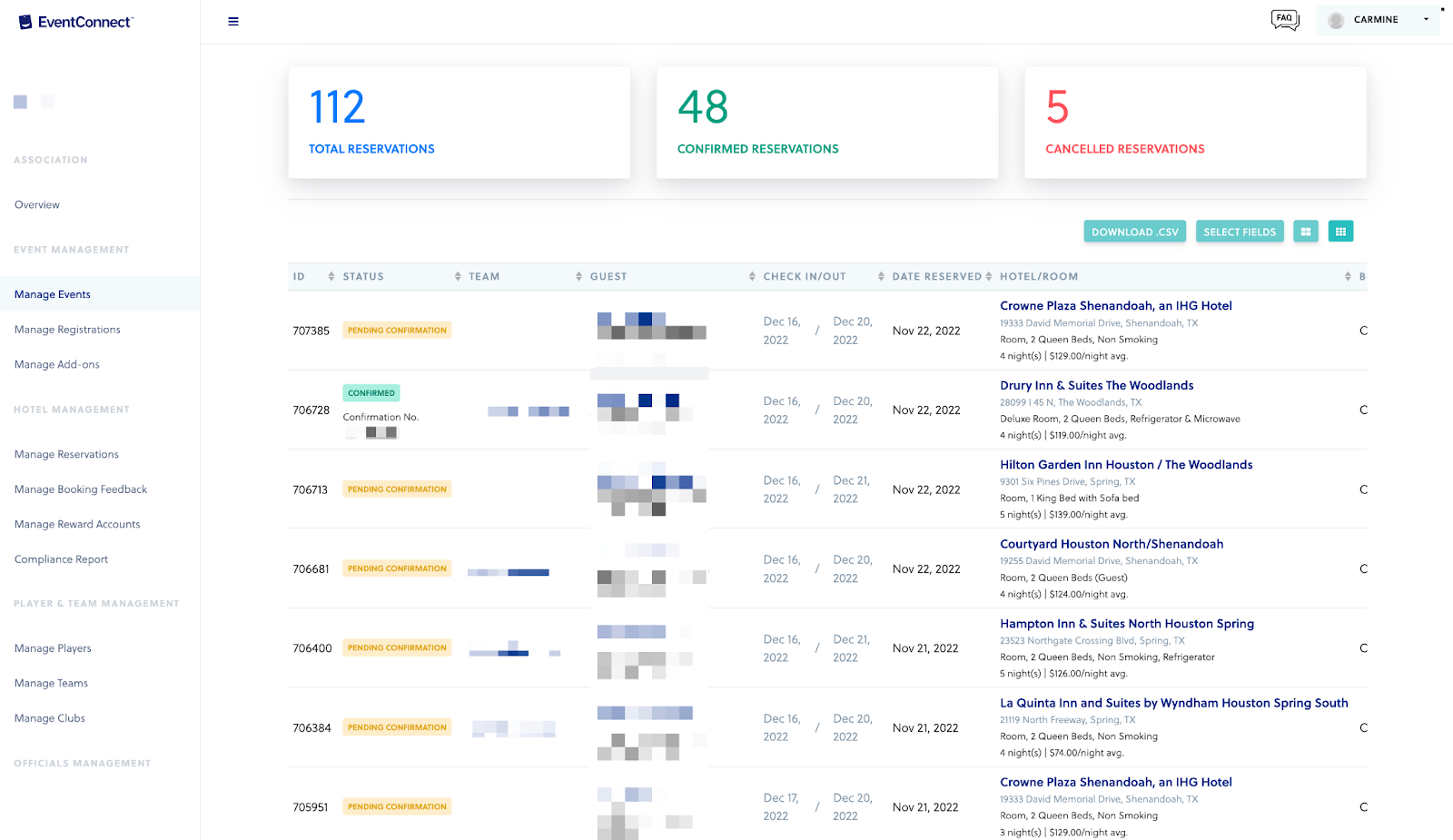This screenshot has width=1453, height=840.
Task: Click Confirmation No. text in row 706728
Action: pyautogui.click(x=381, y=418)
